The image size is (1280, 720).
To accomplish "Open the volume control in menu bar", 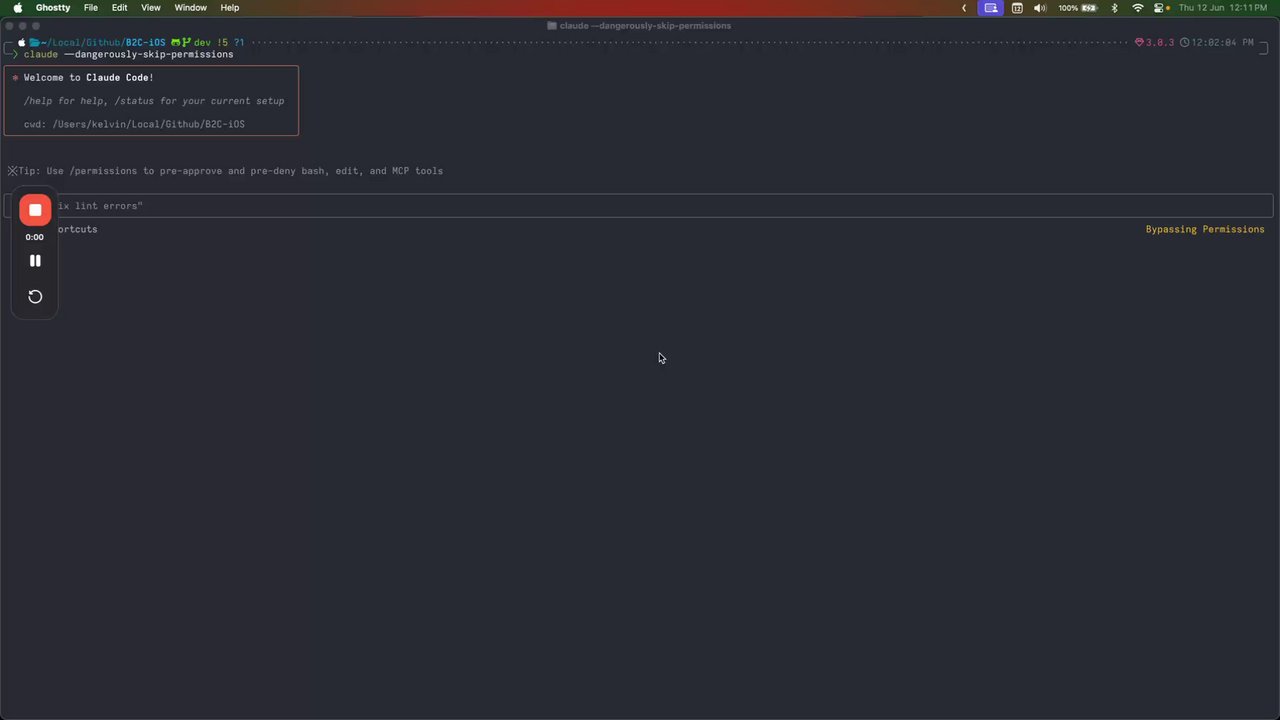I will point(1040,8).
